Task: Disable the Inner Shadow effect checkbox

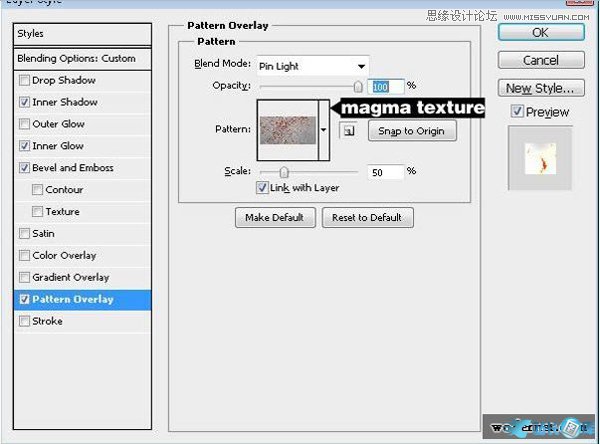Action: [x=24, y=102]
